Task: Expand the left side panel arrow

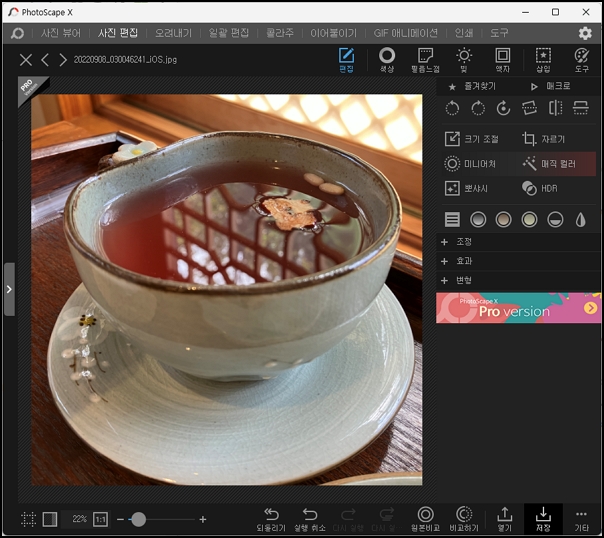Action: 9,289
